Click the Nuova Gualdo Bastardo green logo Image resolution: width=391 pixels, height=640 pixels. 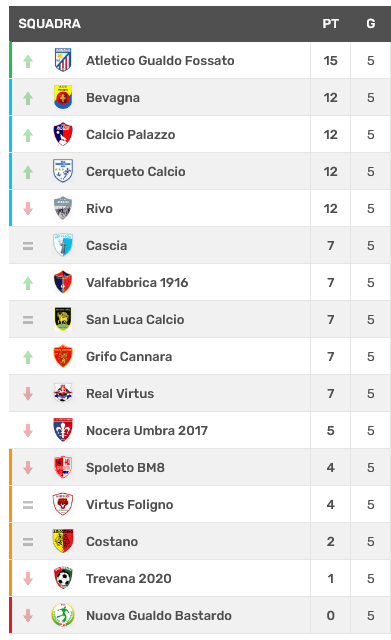(x=63, y=615)
